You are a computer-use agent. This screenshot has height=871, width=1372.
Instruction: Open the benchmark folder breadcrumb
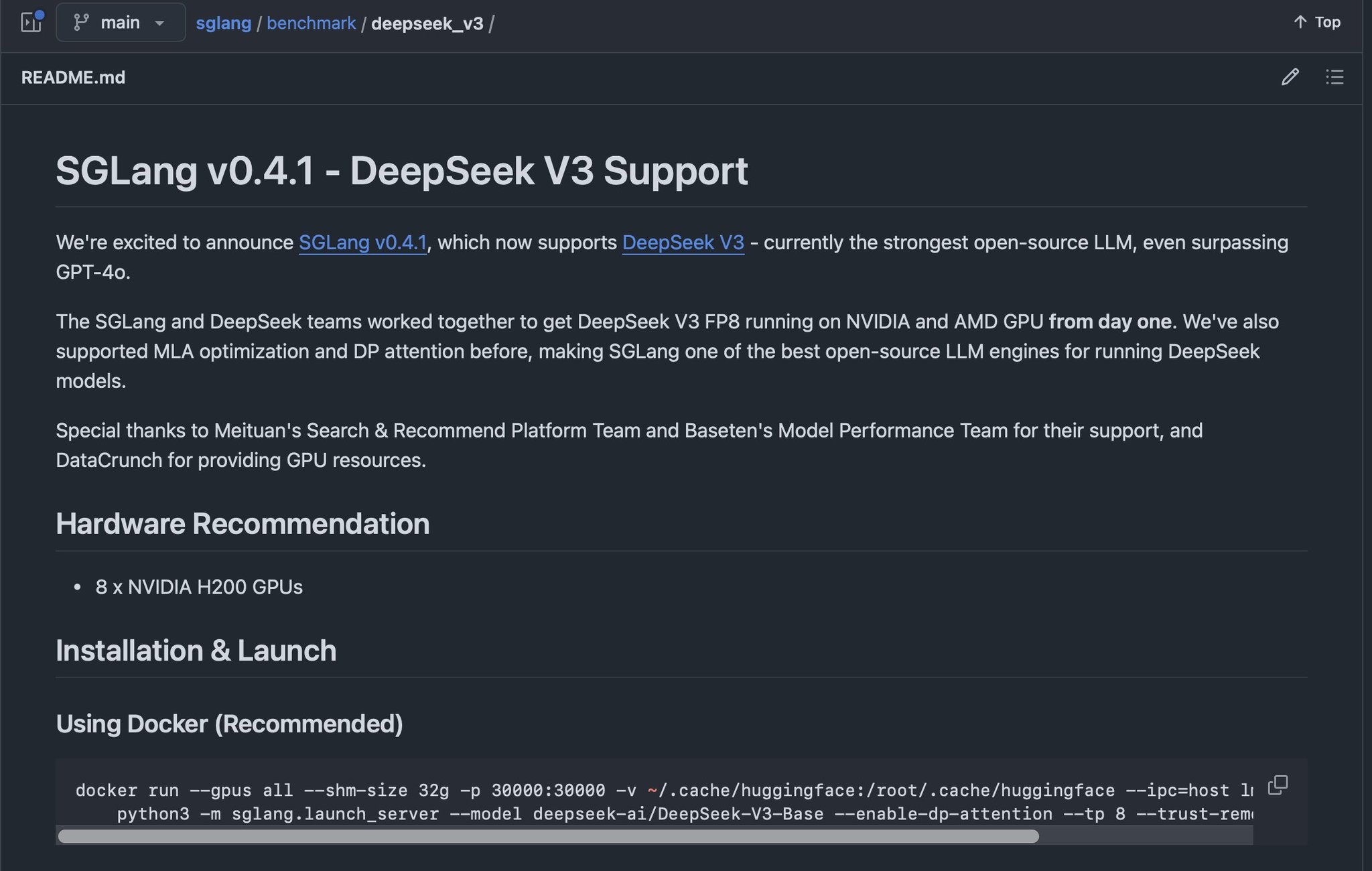(311, 23)
